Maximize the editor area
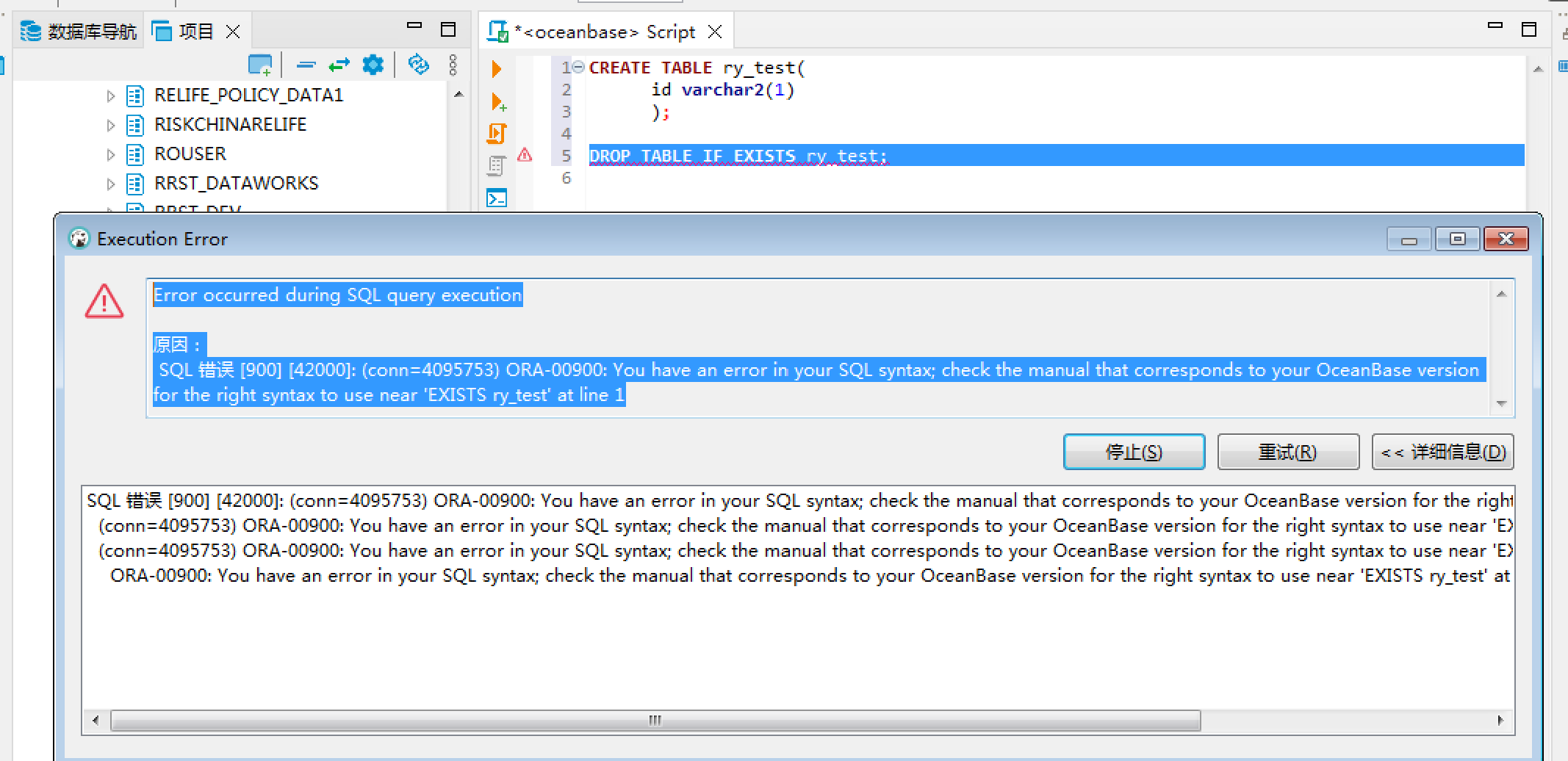Screen dimensions: 1568x761 (1529, 29)
